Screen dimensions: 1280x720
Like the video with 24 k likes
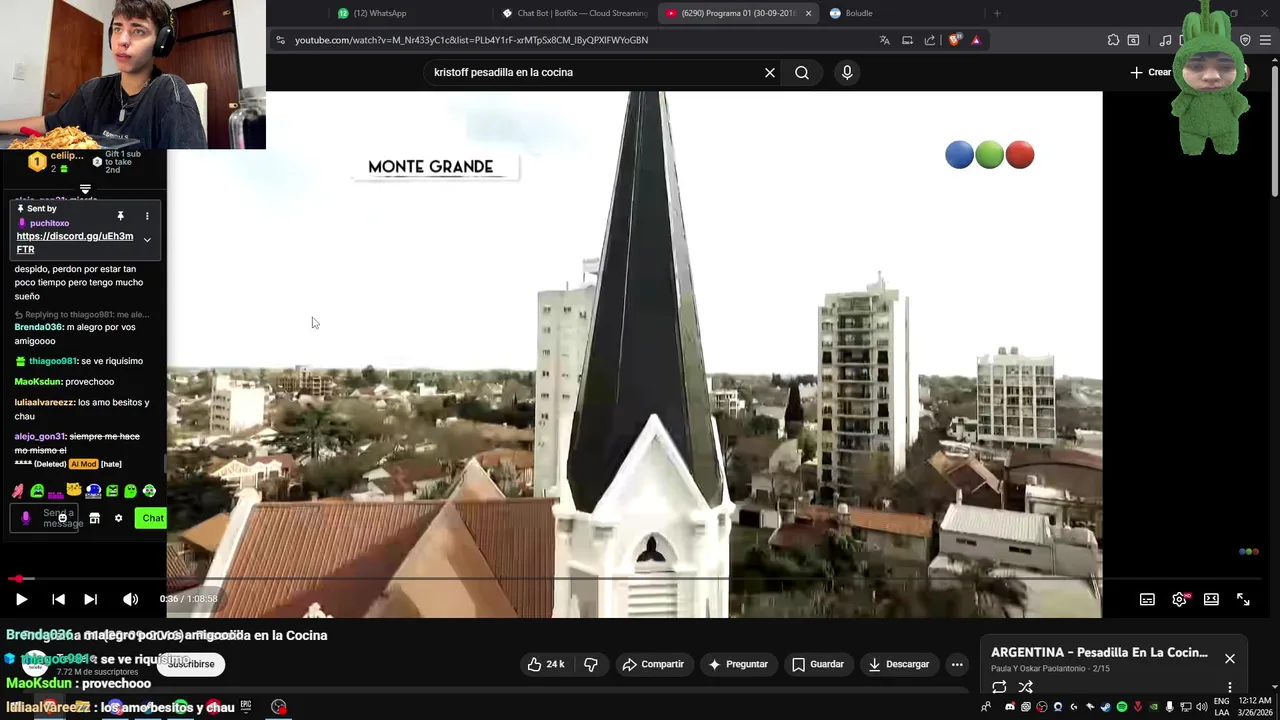coord(546,664)
